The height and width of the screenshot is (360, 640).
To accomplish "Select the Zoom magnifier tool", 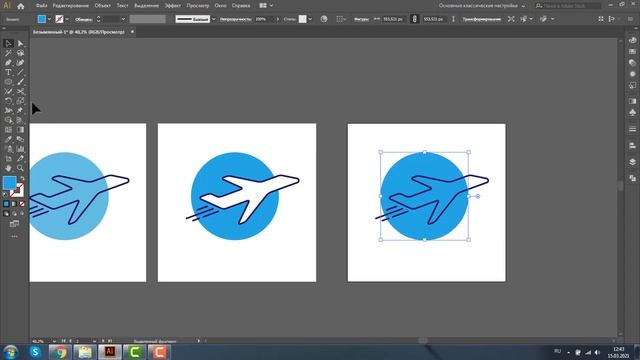I will click(20, 168).
